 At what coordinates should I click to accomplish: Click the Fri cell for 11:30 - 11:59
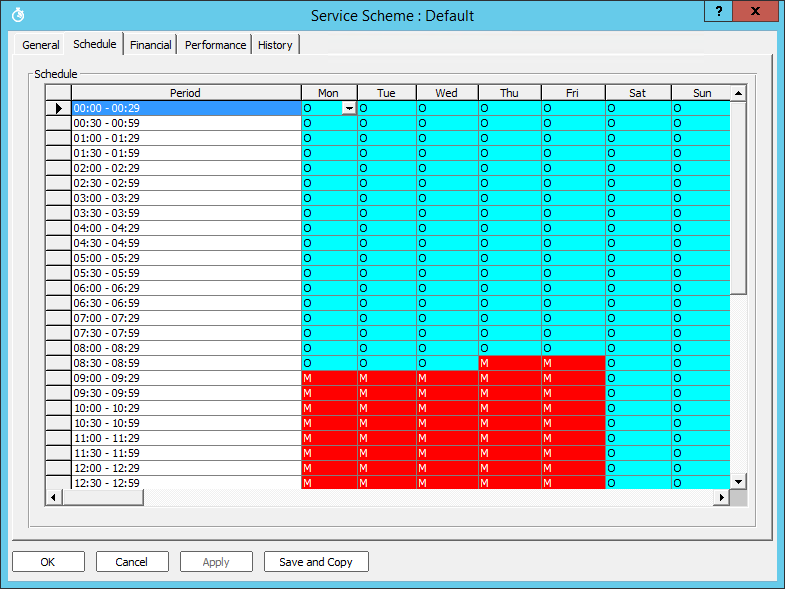tap(573, 453)
